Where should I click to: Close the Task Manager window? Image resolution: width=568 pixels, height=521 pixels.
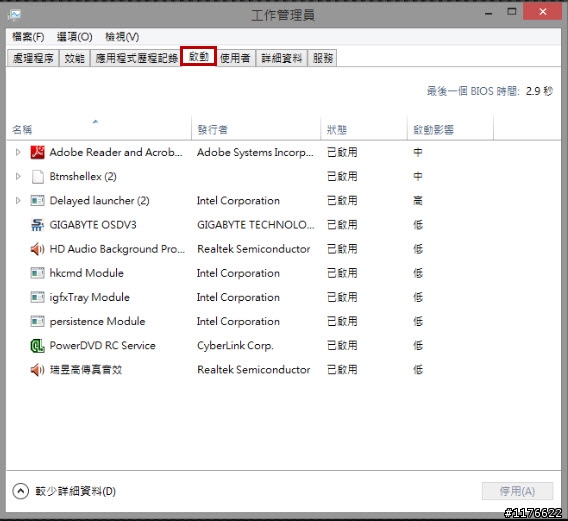pyautogui.click(x=542, y=12)
